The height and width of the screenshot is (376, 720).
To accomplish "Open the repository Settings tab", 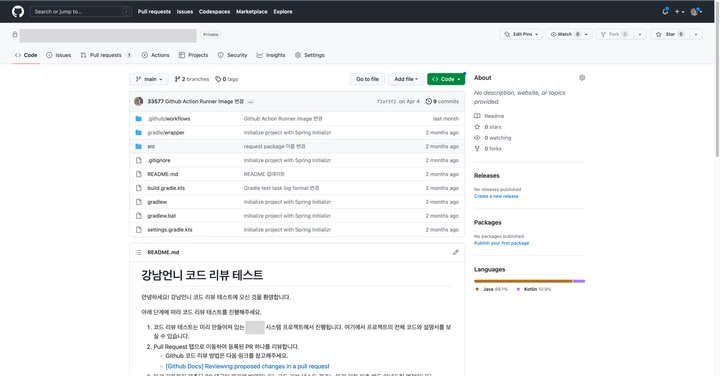I will coord(309,55).
